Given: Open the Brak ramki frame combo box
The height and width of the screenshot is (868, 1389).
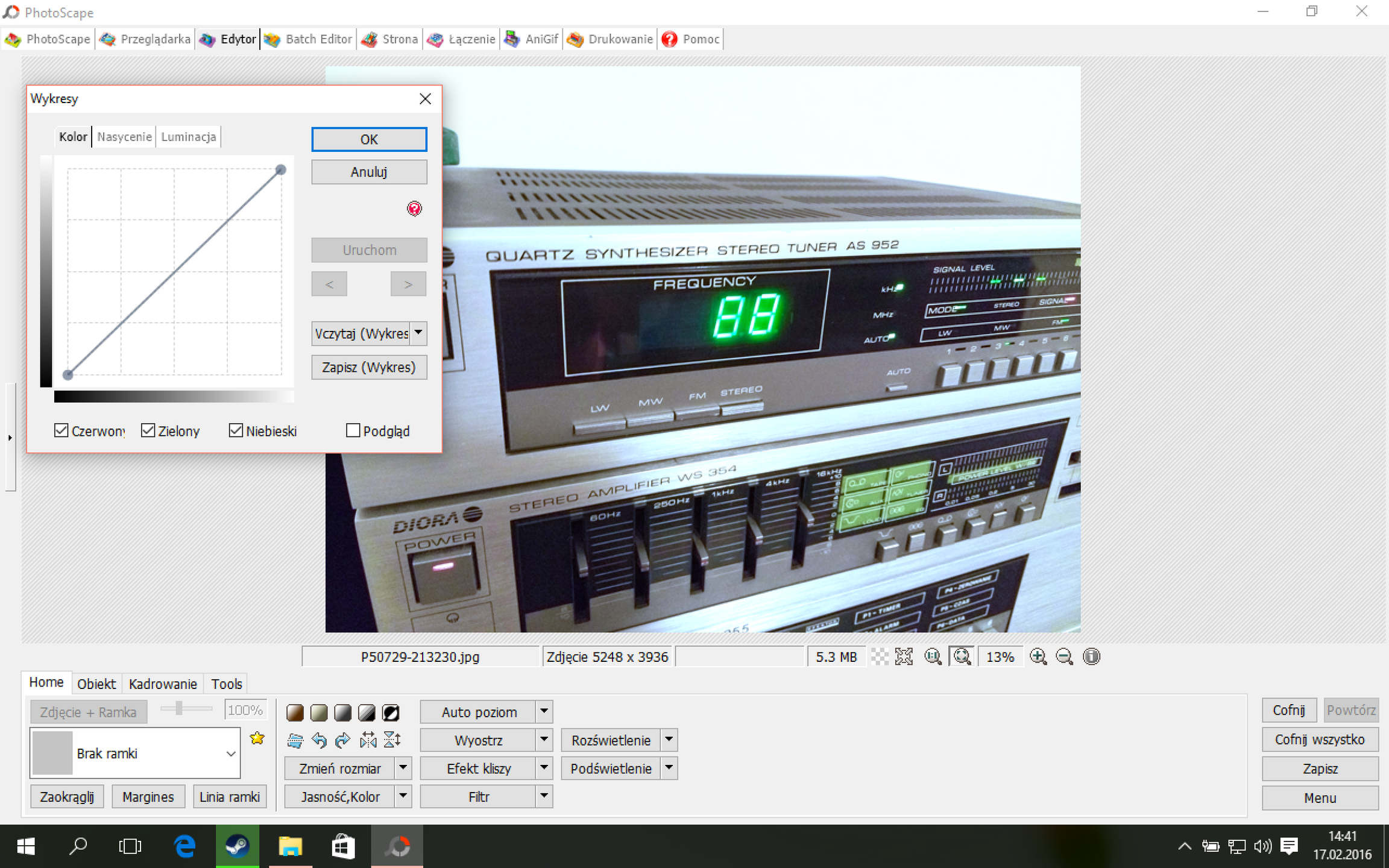Looking at the screenshot, I should [x=135, y=753].
